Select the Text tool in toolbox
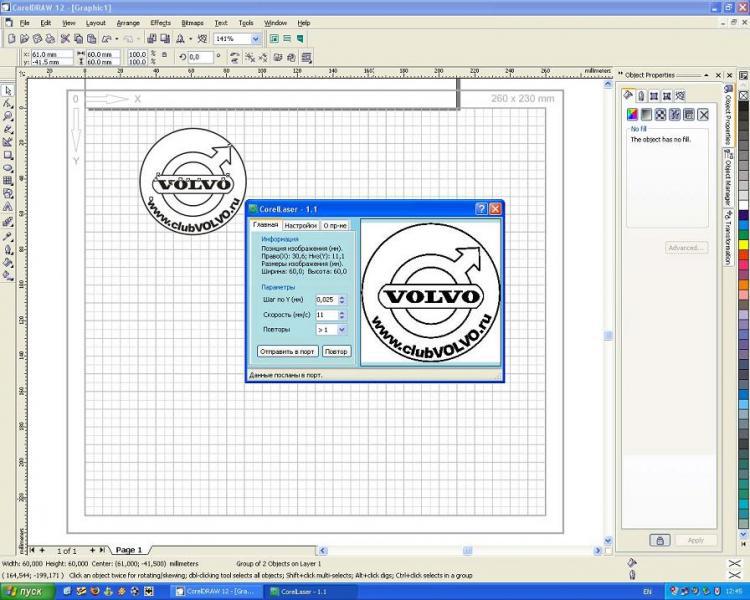This screenshot has width=750, height=600. pyautogui.click(x=8, y=207)
